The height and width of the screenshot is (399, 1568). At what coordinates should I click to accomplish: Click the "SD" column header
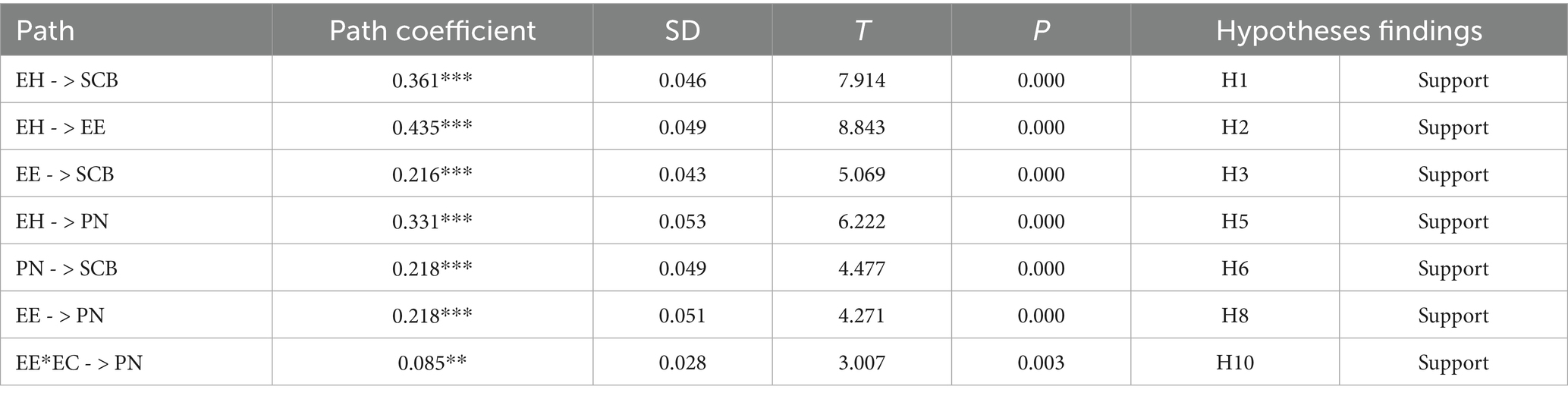click(682, 31)
